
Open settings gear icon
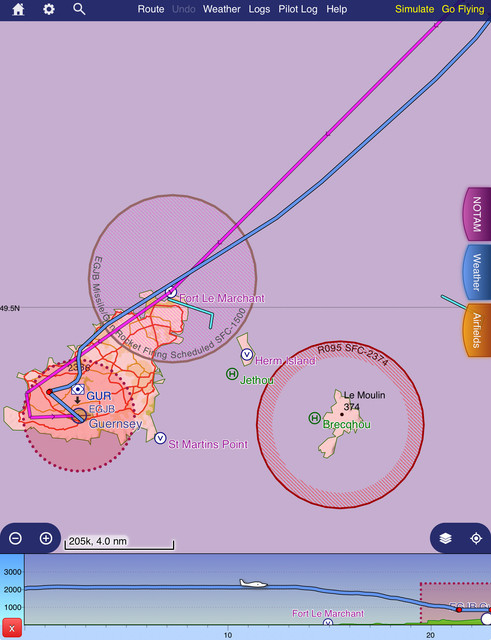pyautogui.click(x=49, y=9)
